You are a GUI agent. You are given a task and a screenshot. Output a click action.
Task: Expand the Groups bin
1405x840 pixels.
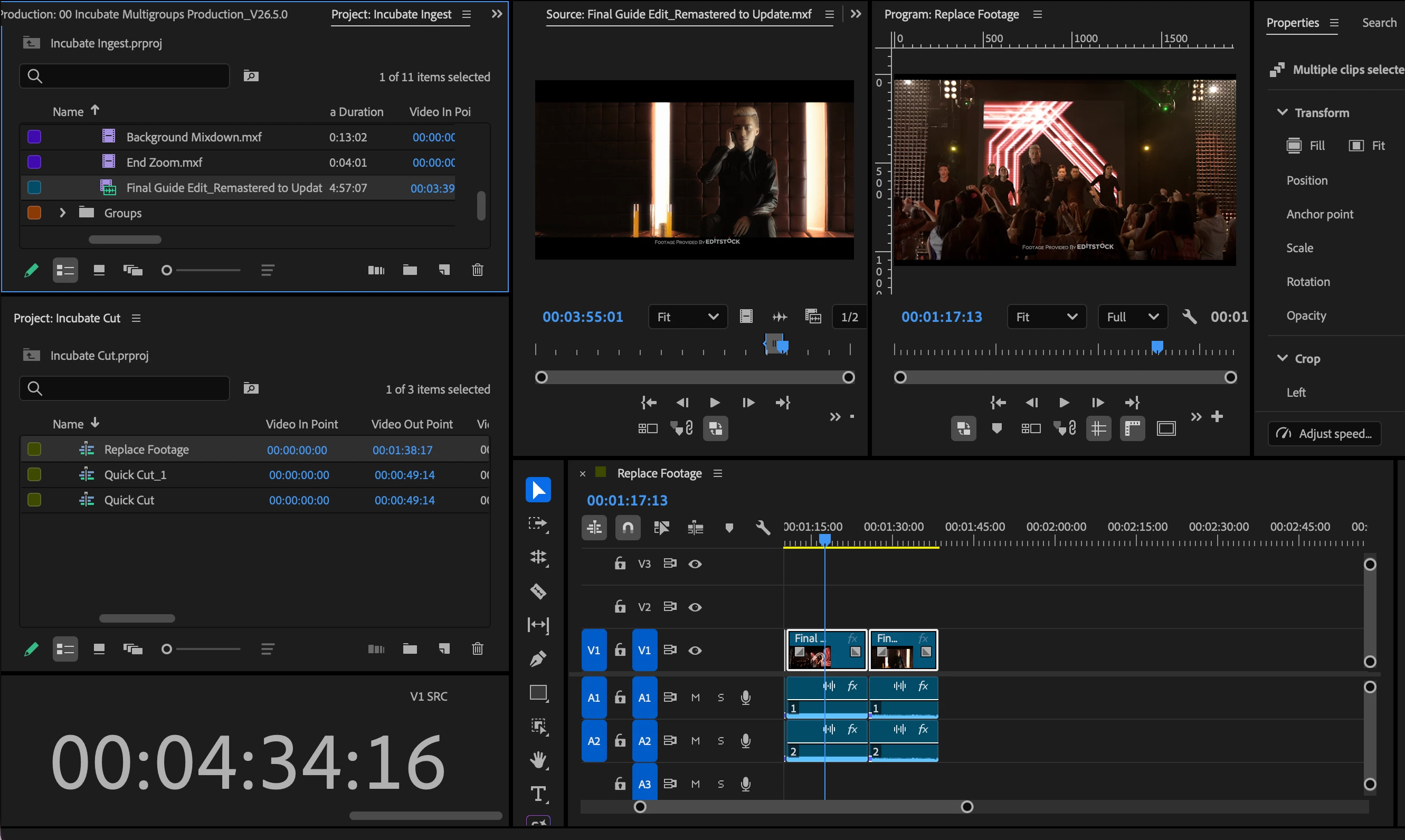point(62,213)
